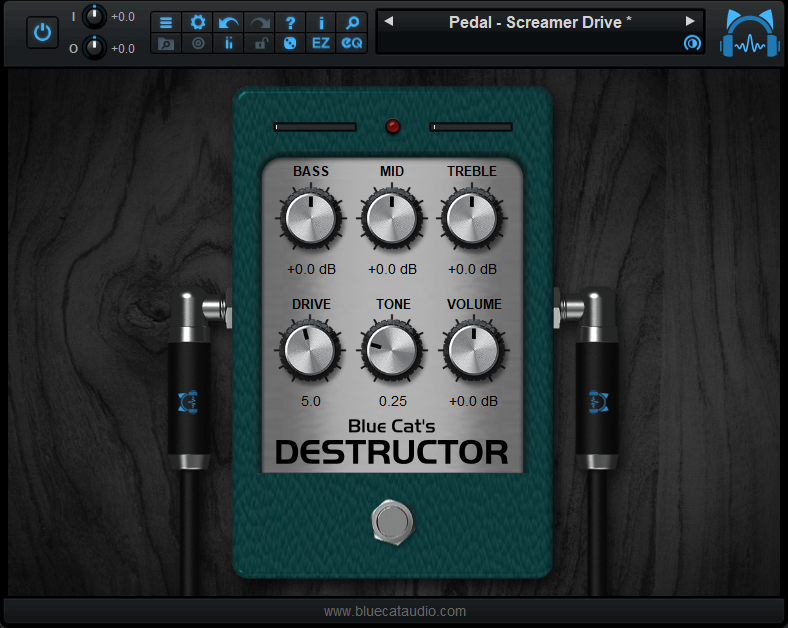Click the input gain knob

pyautogui.click(x=94, y=17)
